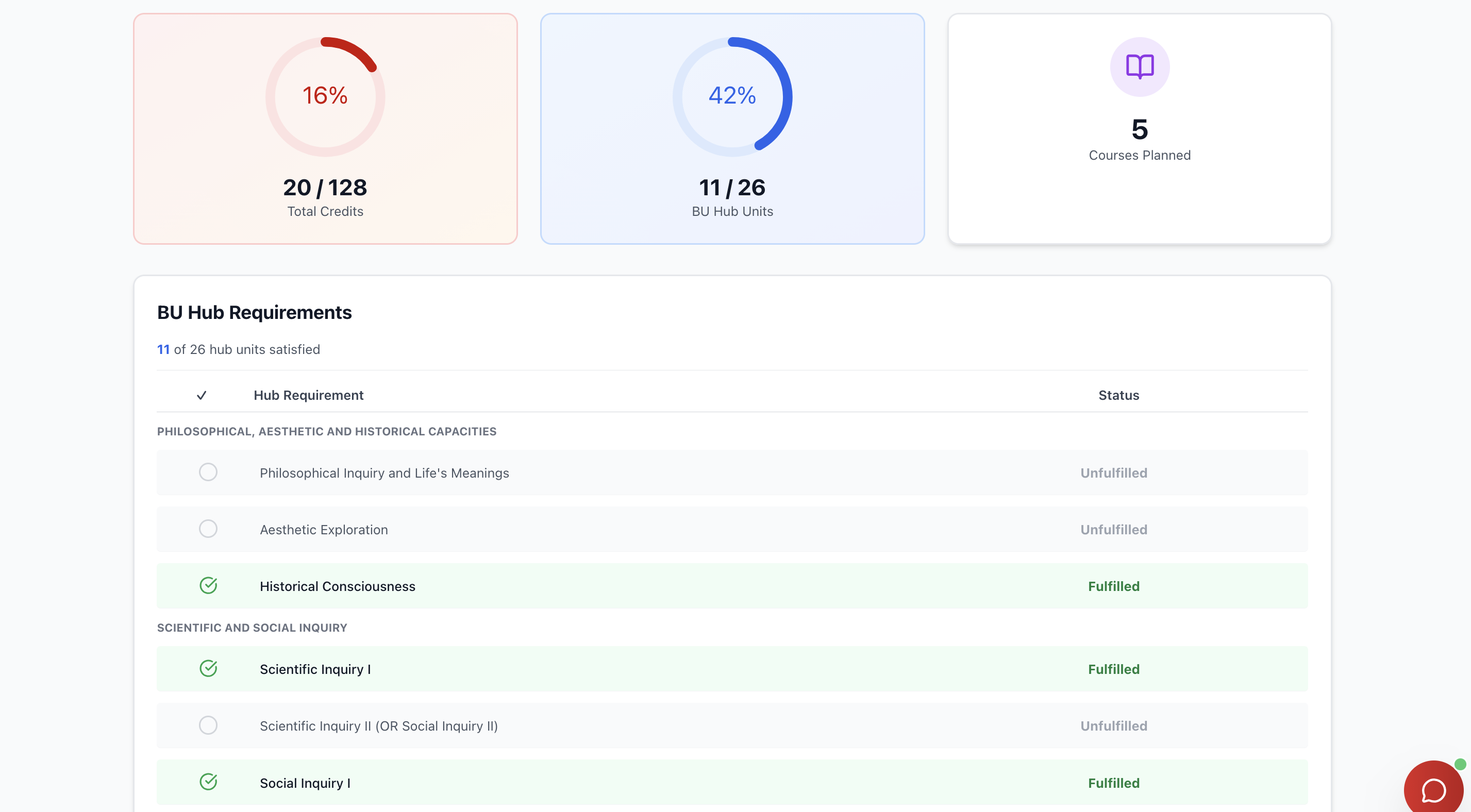Image resolution: width=1471 pixels, height=812 pixels.
Task: Click the Social Inquiry I row label
Action: (x=305, y=783)
